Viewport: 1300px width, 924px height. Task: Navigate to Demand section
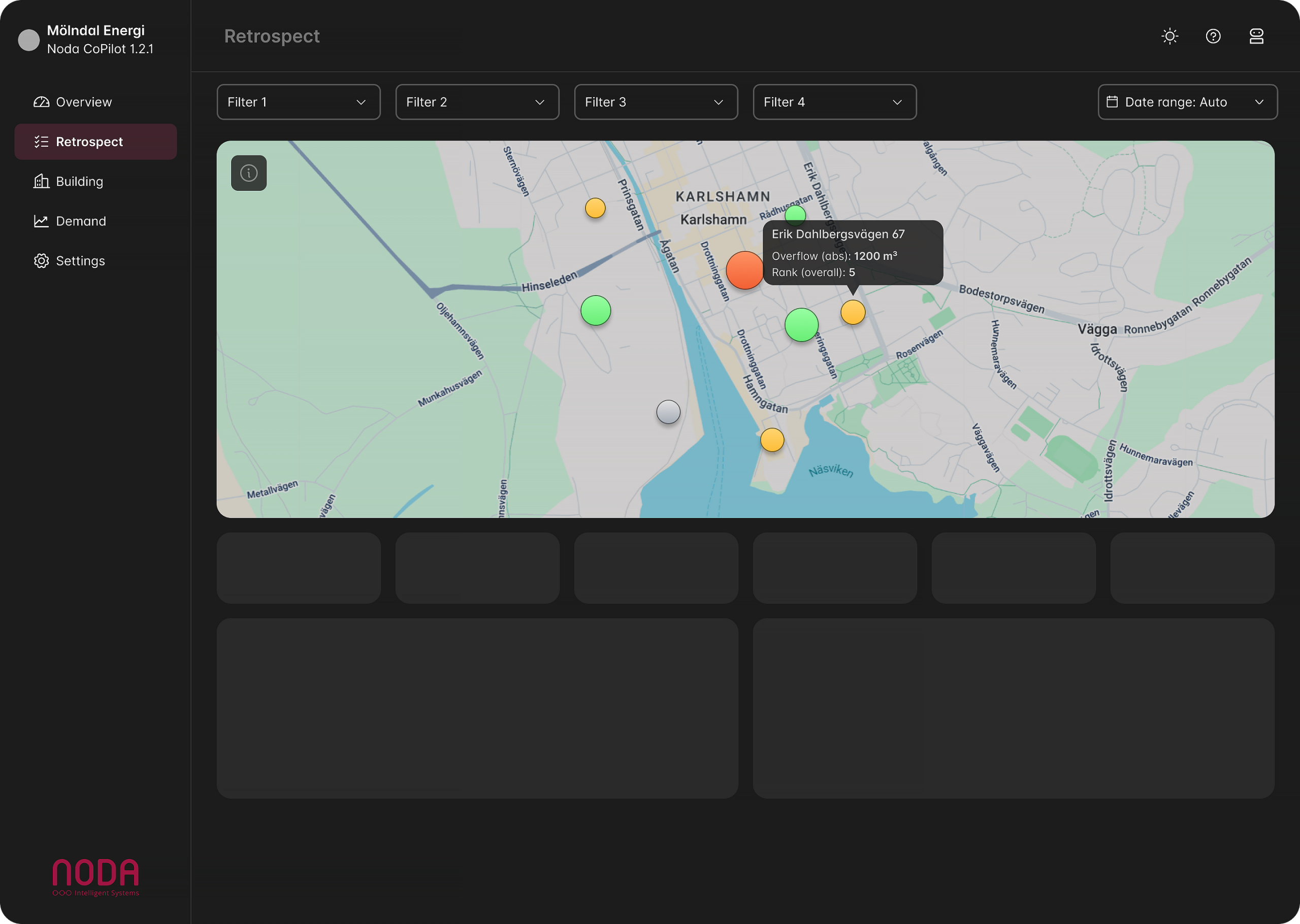point(81,221)
